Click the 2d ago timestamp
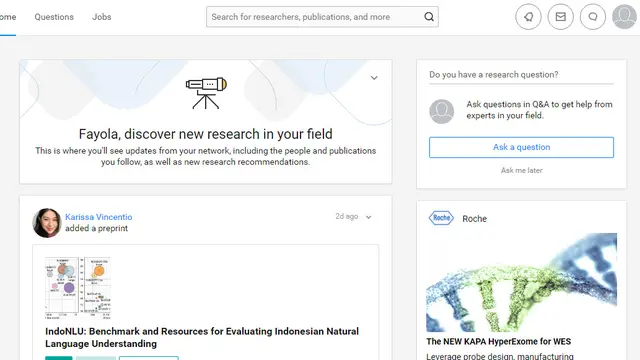 (x=347, y=216)
